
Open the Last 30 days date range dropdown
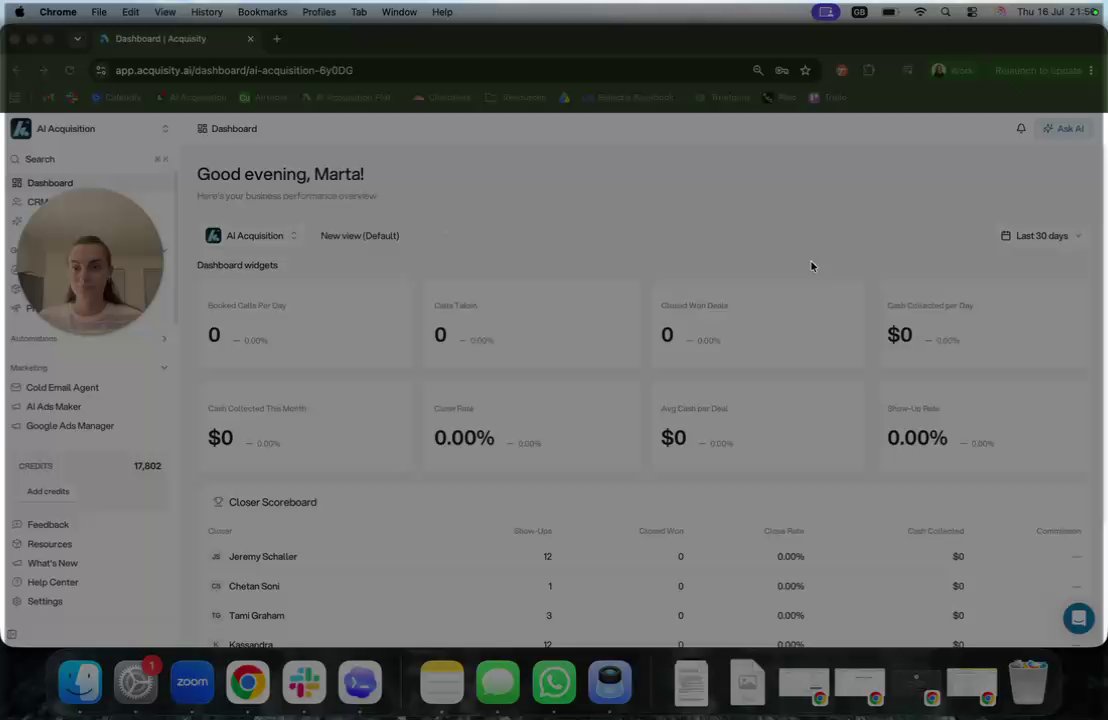[1041, 236]
